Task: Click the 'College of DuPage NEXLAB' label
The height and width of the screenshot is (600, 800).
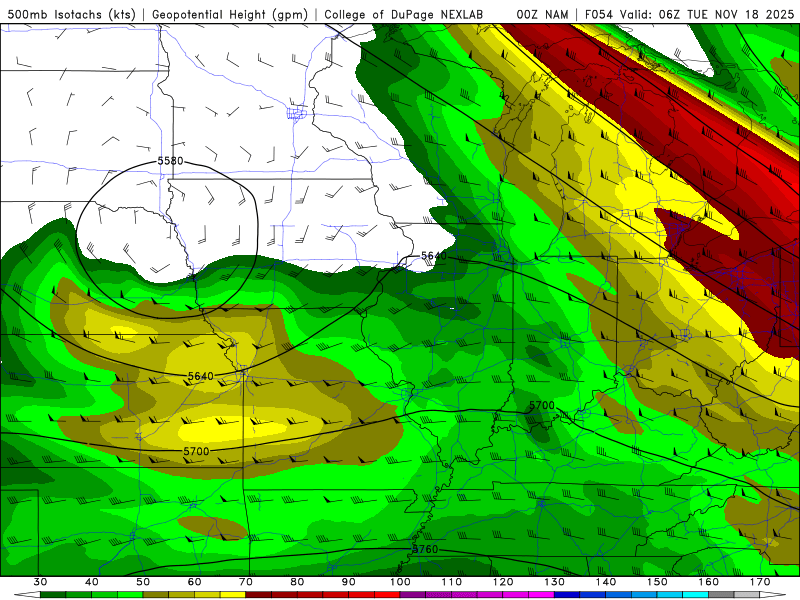Action: (403, 15)
